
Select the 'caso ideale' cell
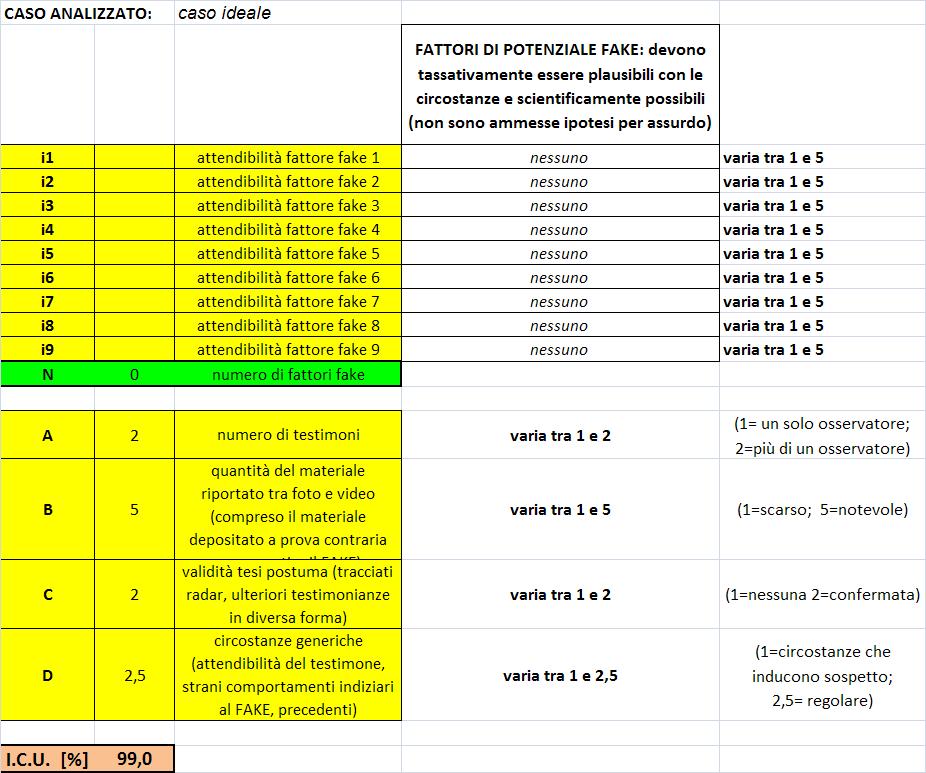coord(288,12)
